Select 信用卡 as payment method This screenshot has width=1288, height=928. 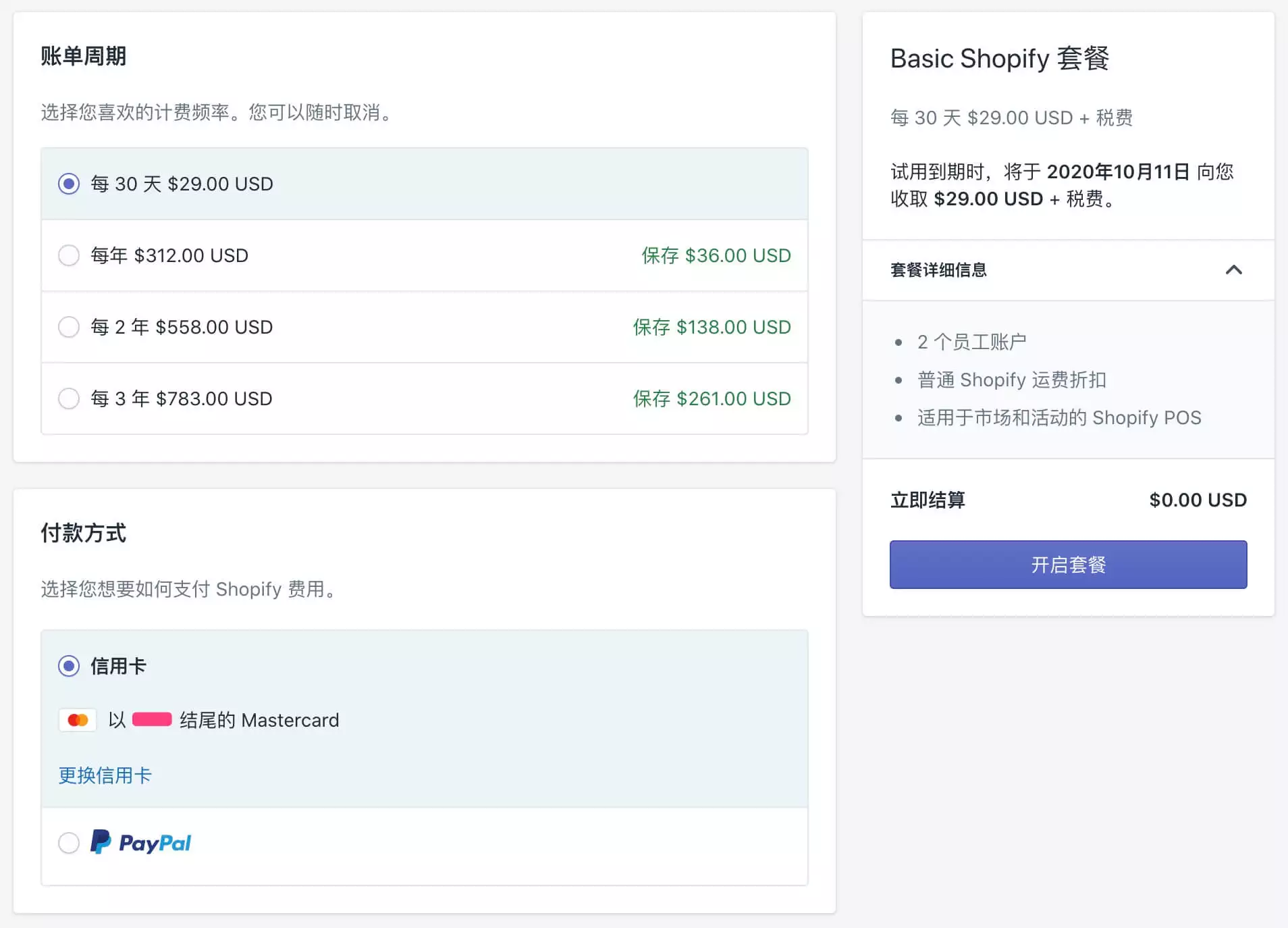[69, 666]
